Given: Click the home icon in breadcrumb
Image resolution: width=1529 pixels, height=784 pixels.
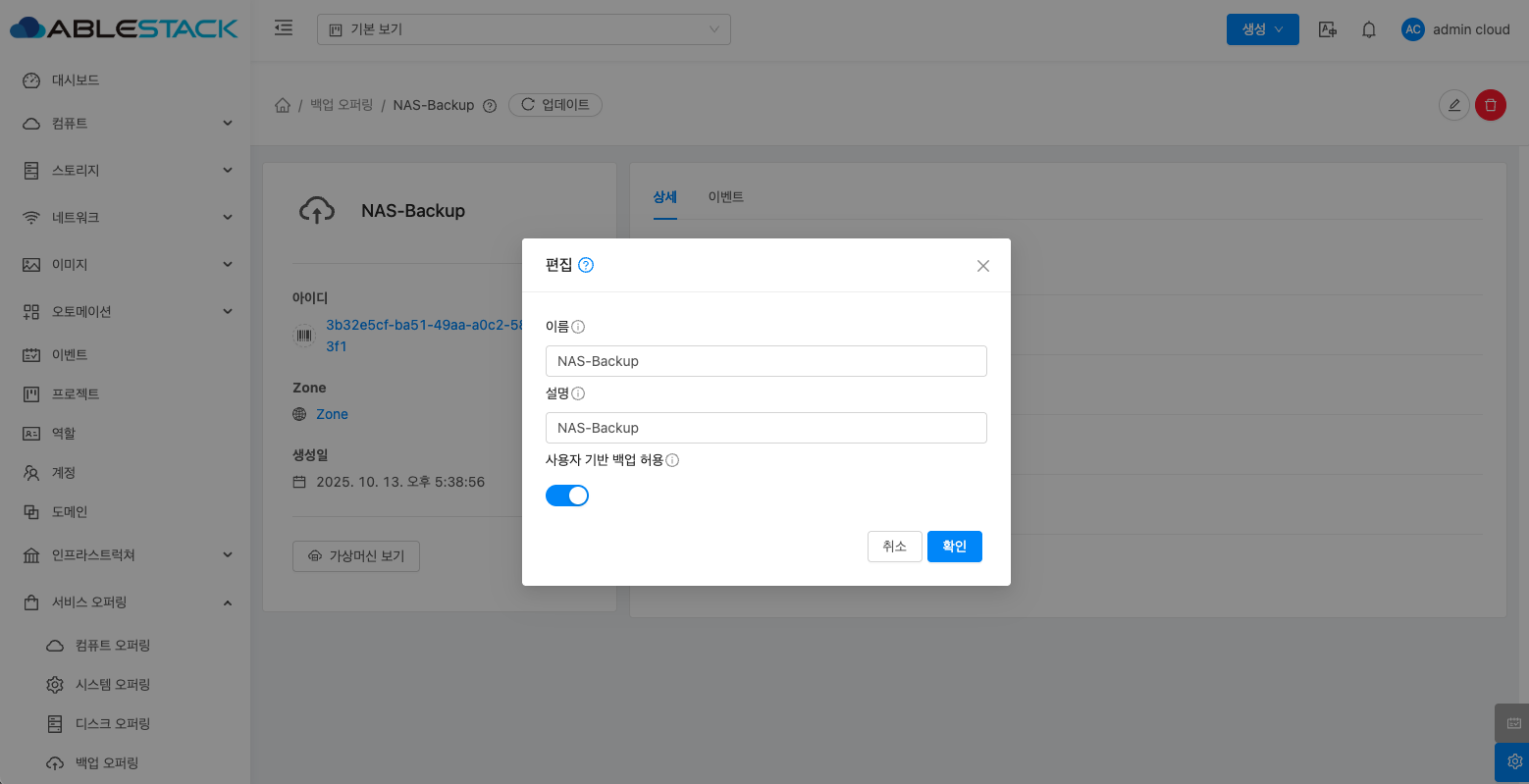Looking at the screenshot, I should (283, 105).
